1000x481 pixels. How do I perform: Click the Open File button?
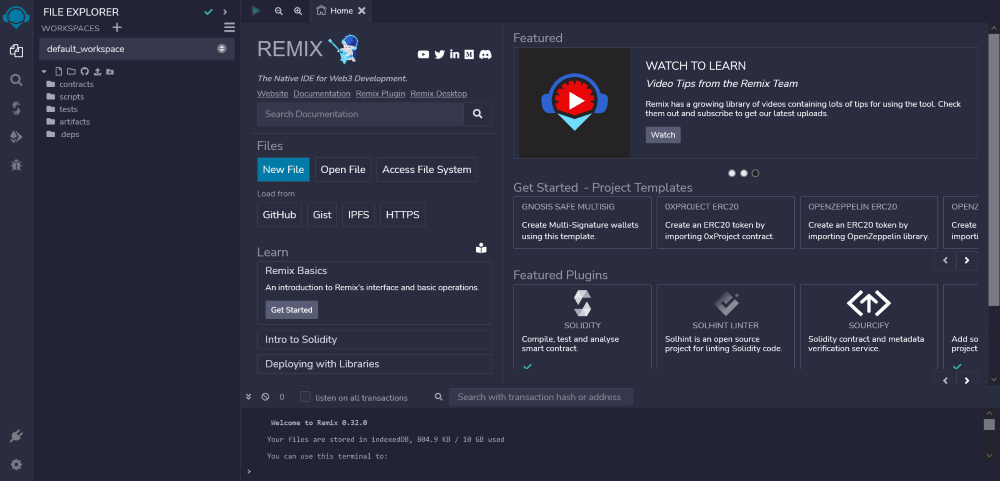click(x=343, y=170)
